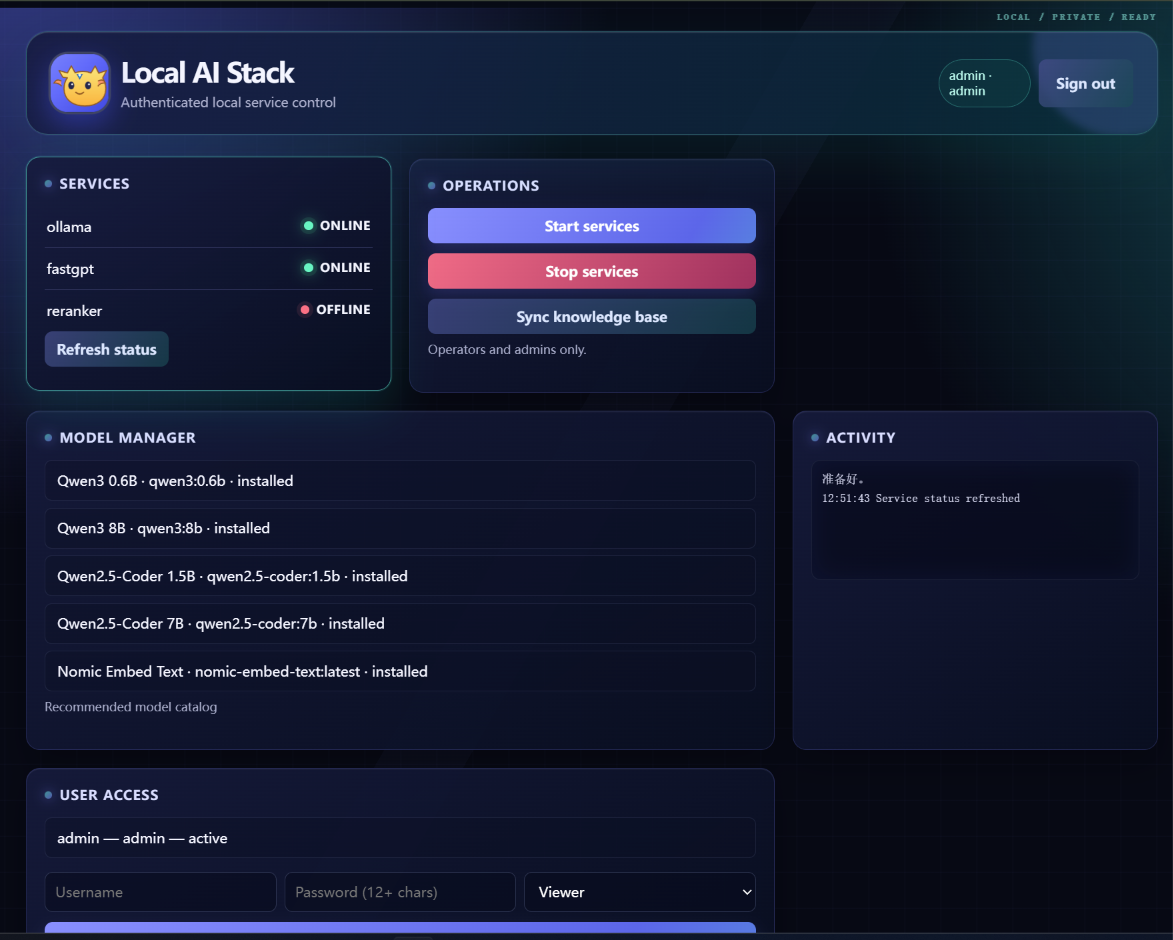The image size is (1173, 940).
Task: Click 'Authenticated local service control' subtitle
Action: 228,102
